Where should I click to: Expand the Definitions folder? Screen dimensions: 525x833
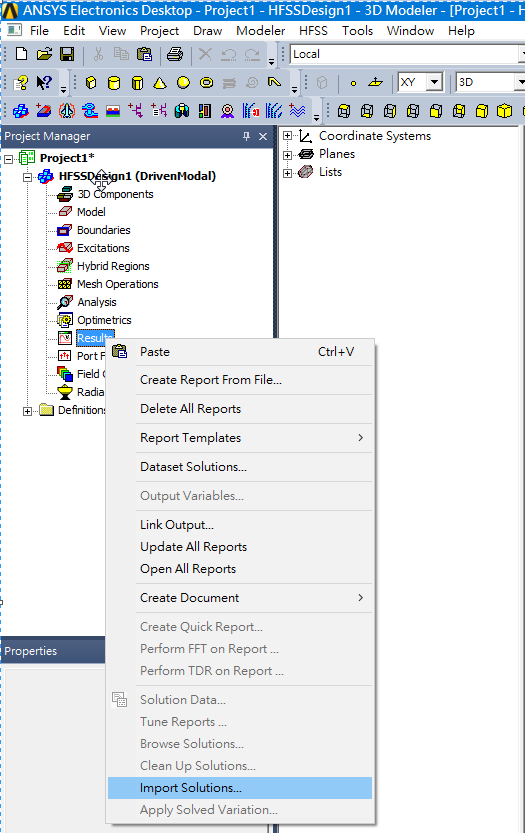27,411
